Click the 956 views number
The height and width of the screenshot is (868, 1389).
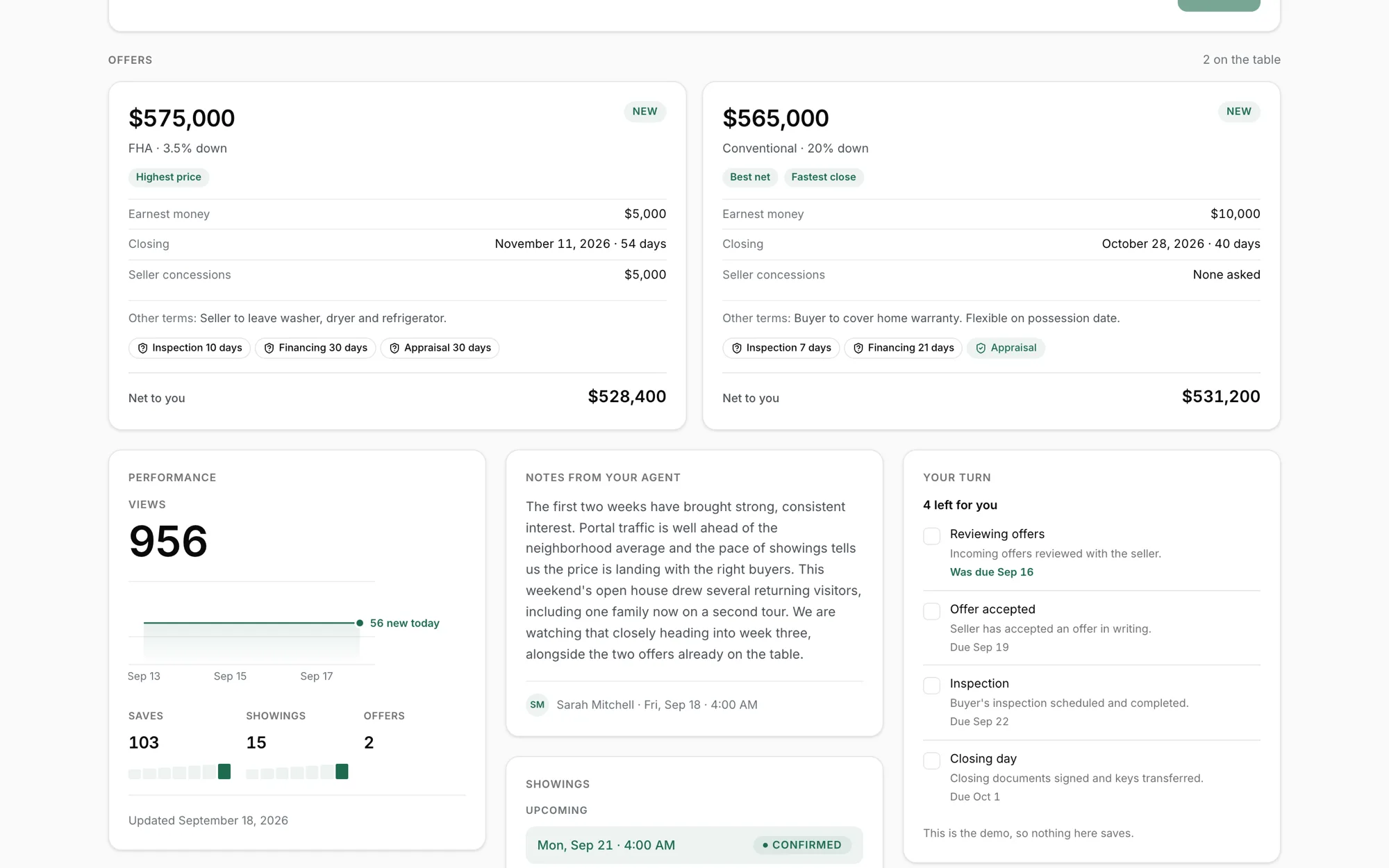(168, 541)
